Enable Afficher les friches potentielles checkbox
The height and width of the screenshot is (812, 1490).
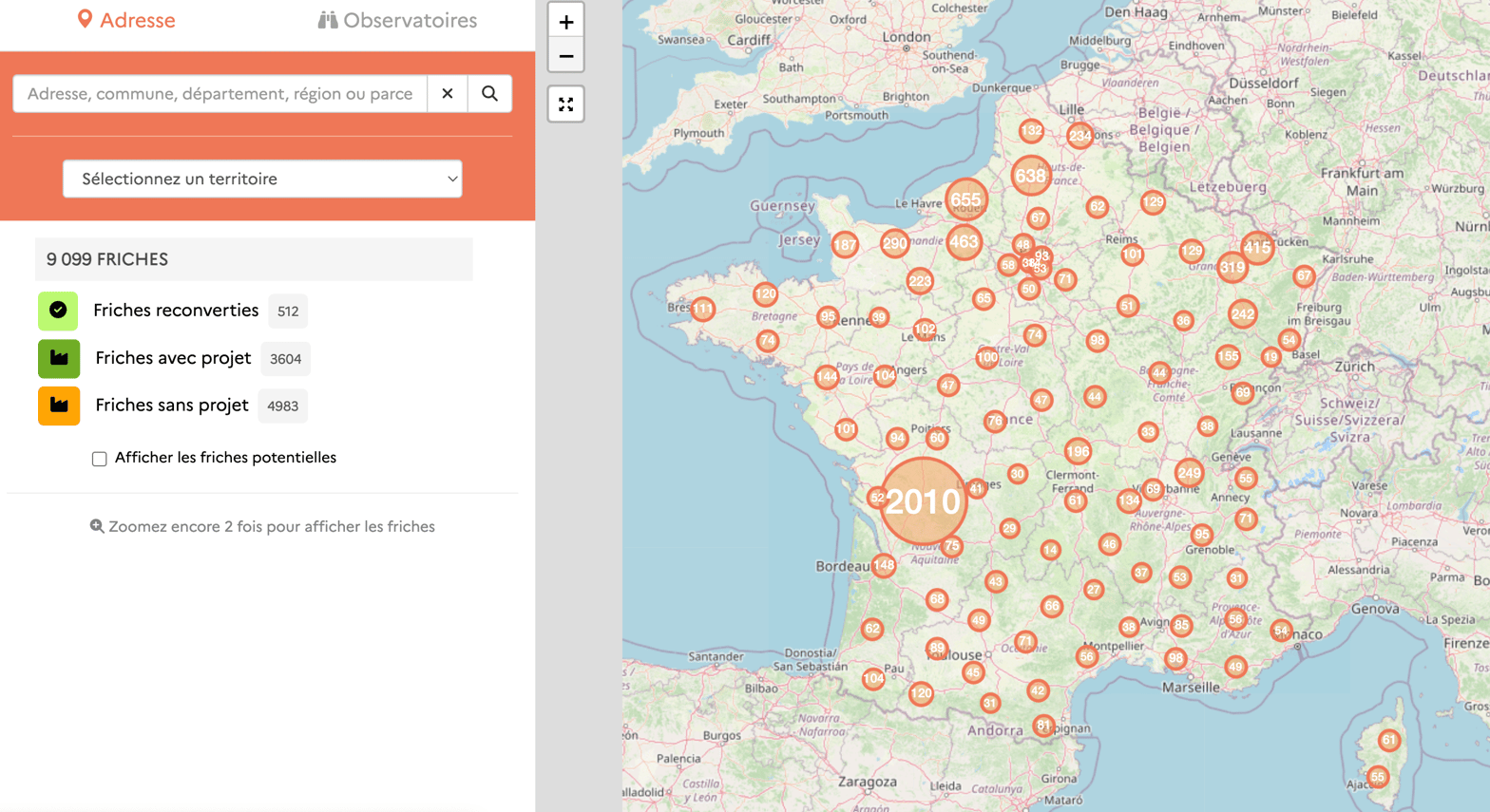click(x=100, y=459)
